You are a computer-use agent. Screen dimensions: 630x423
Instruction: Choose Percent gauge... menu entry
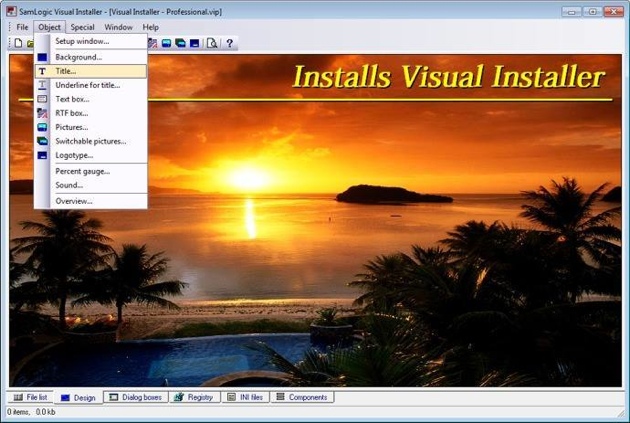[x=91, y=171]
